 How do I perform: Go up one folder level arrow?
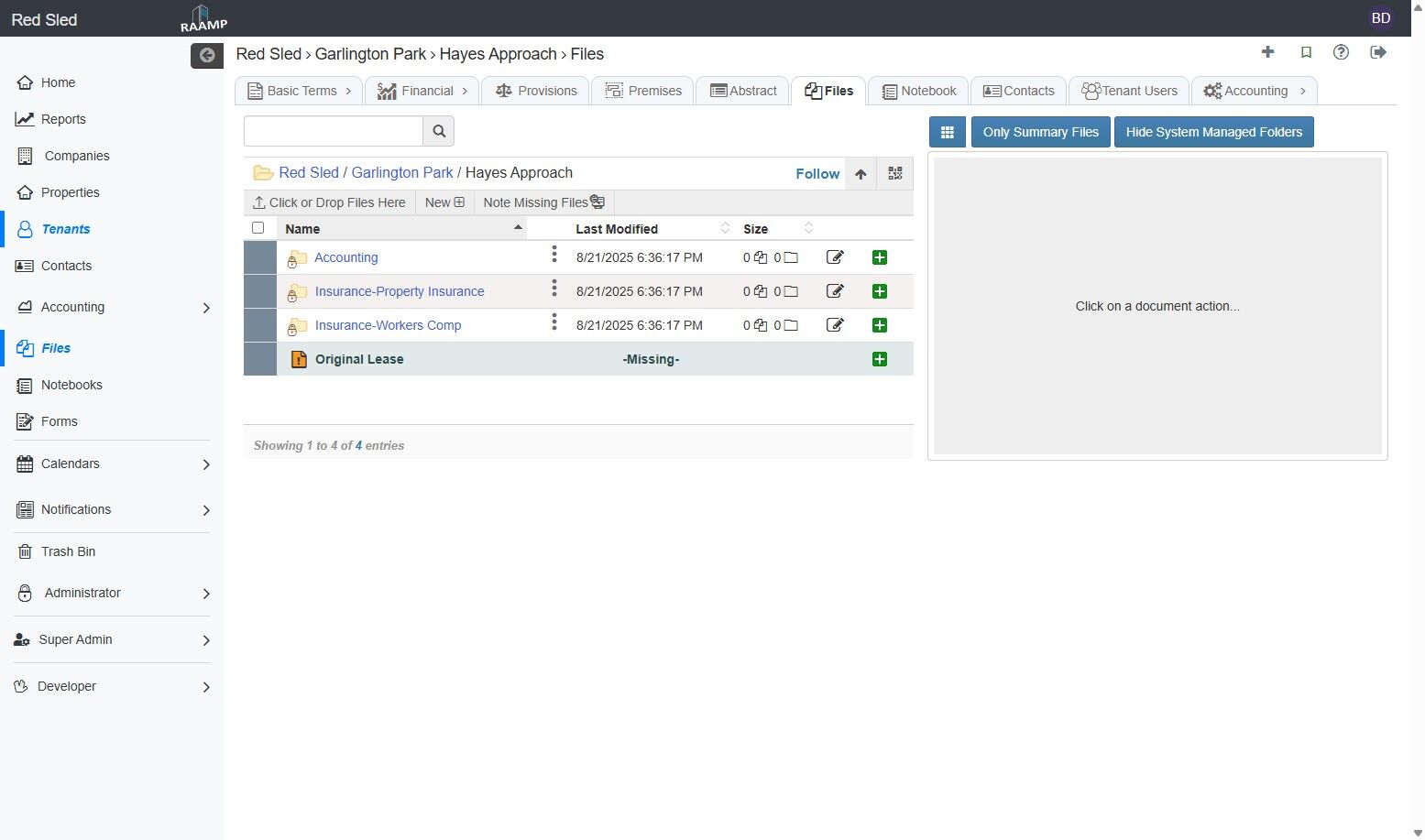[860, 174]
